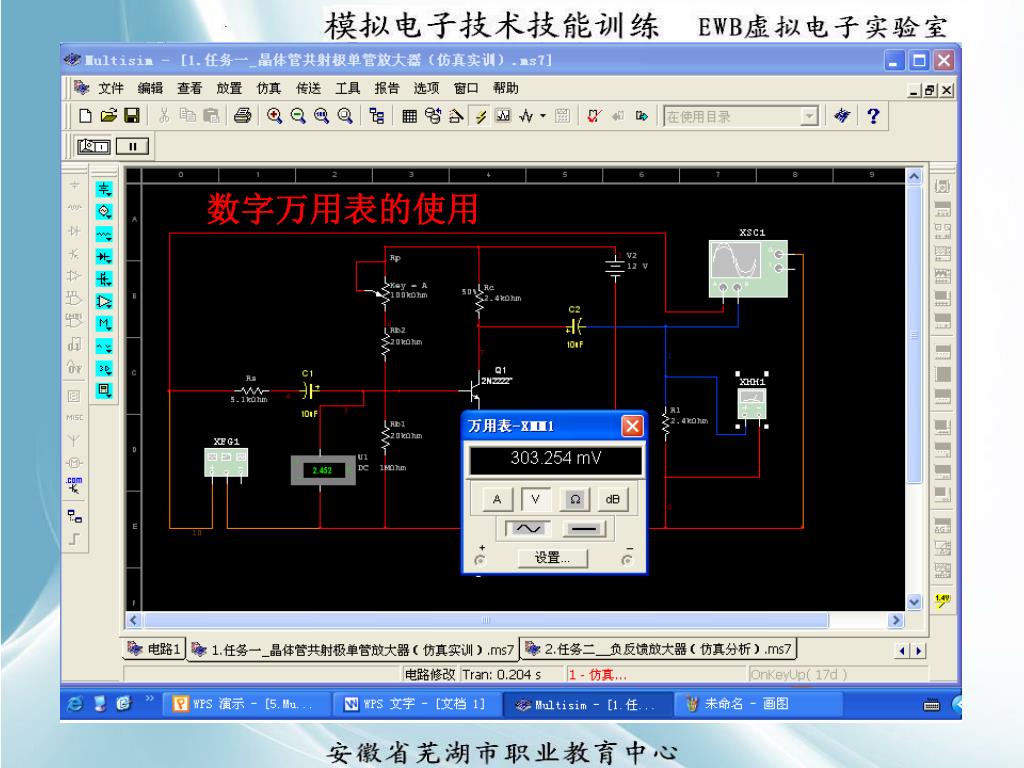Image resolution: width=1024 pixels, height=768 pixels.
Task: Toggle the design hierarchy tree icon
Action: [x=377, y=116]
